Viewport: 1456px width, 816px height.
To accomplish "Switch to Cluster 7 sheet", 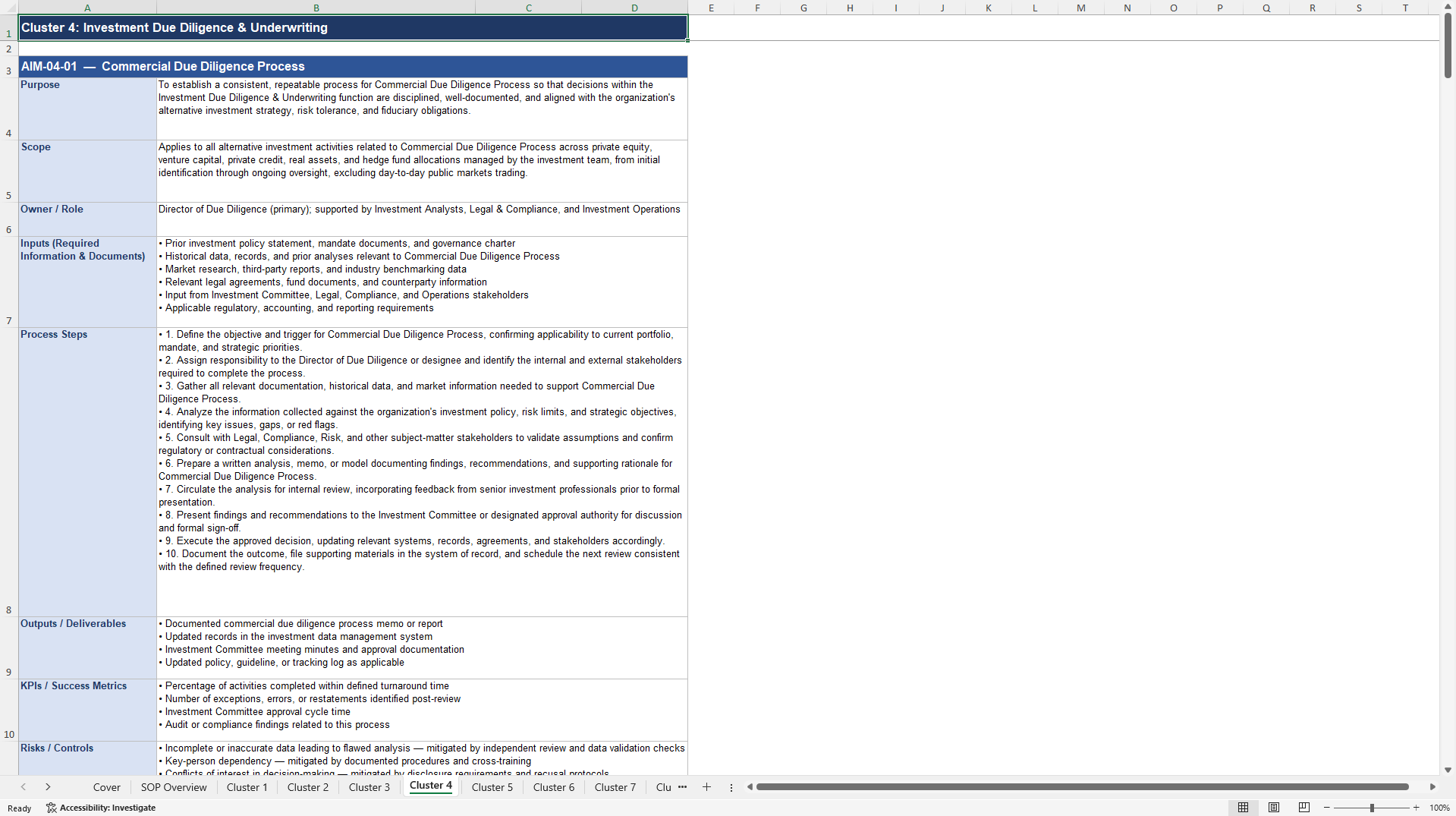I will tap(615, 787).
